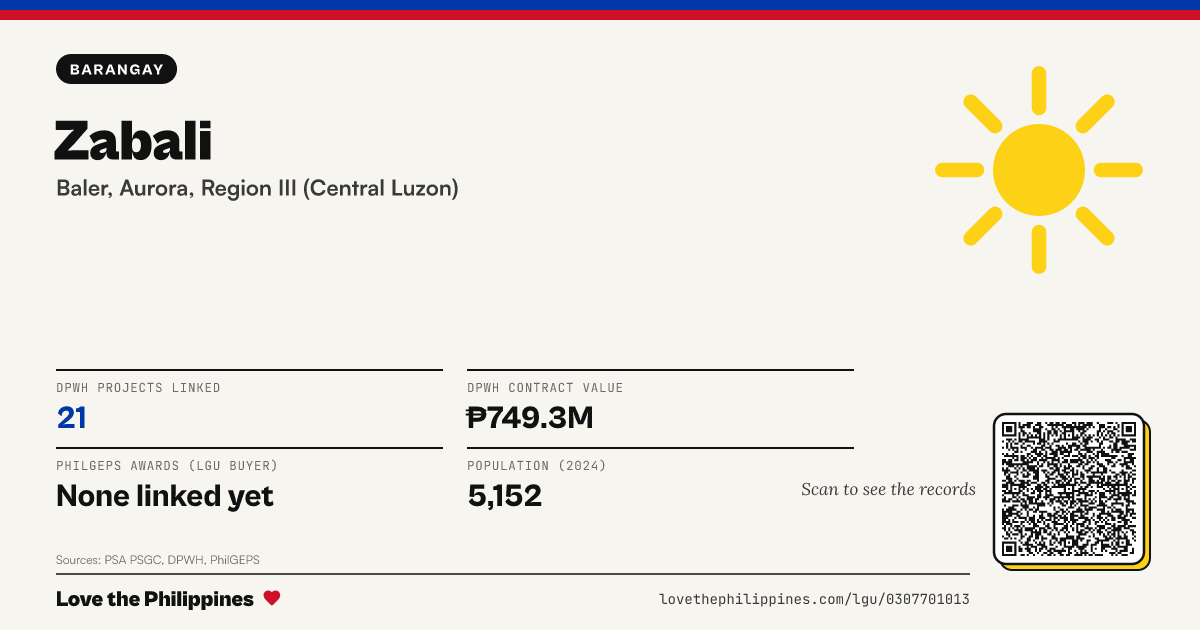Click the DPWH CONTRACT VALUE label
Screen dimensions: 1200x630
545,388
